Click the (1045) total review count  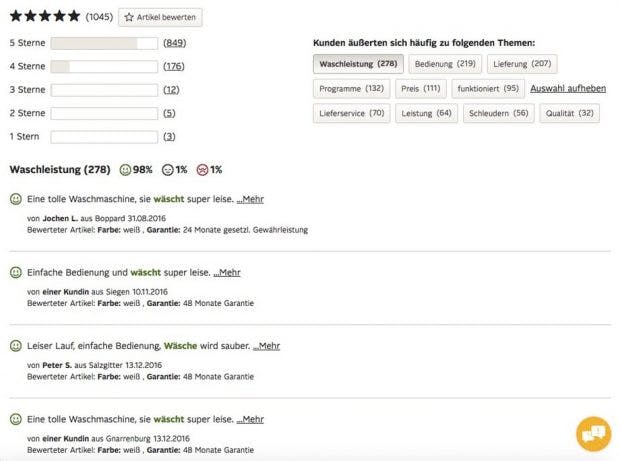pyautogui.click(x=99, y=17)
